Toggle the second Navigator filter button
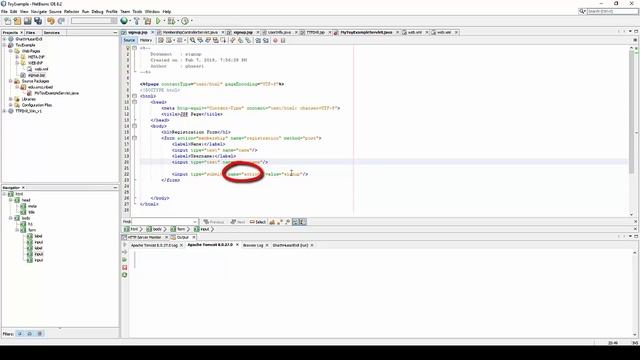 click(x=30, y=333)
